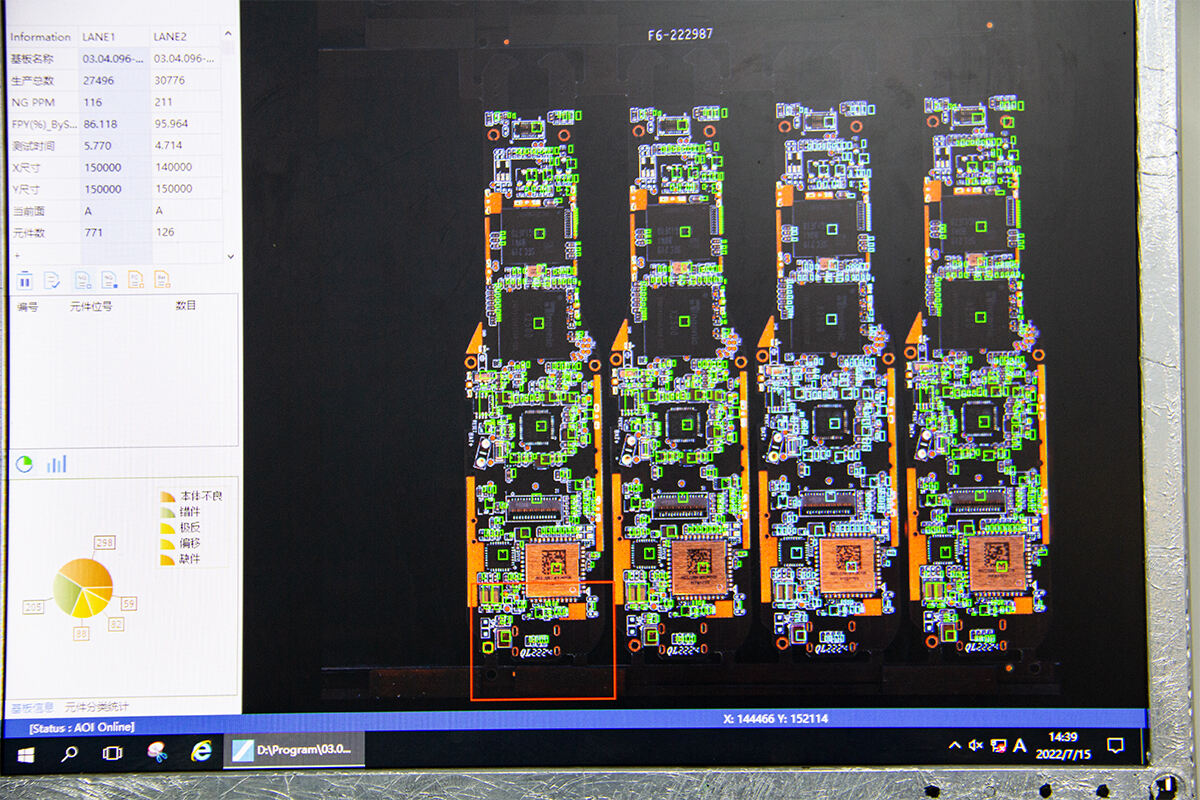Screen dimensions: 1200x800
Task: Click LANE1 NG PPM value 116
Action: pos(93,102)
